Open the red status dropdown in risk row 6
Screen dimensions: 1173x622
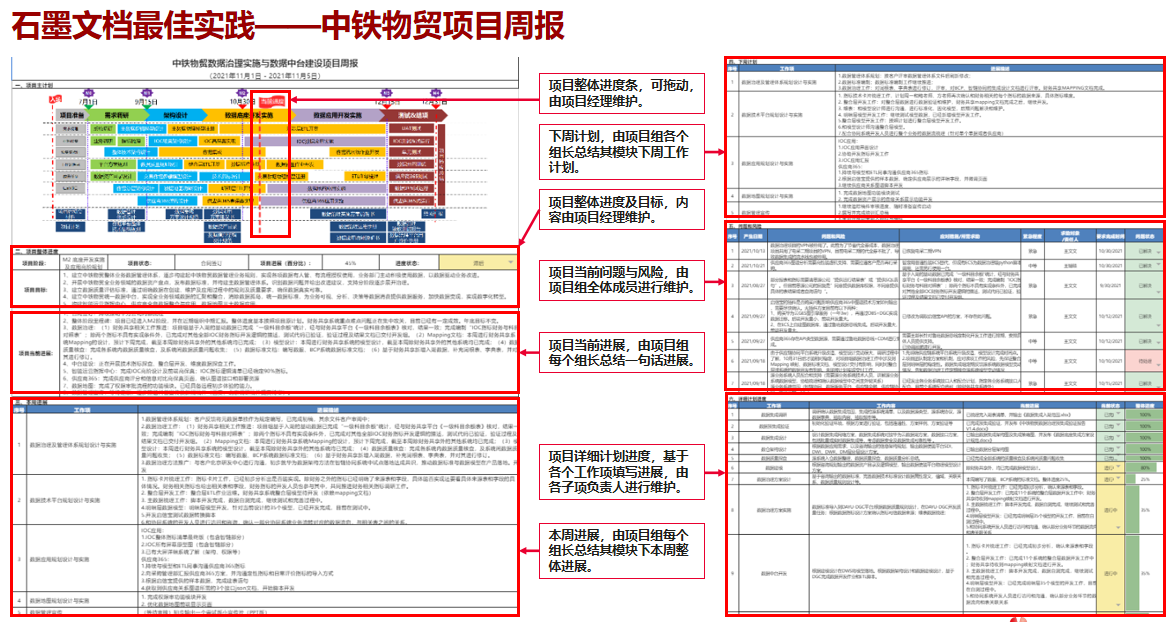tap(1144, 361)
